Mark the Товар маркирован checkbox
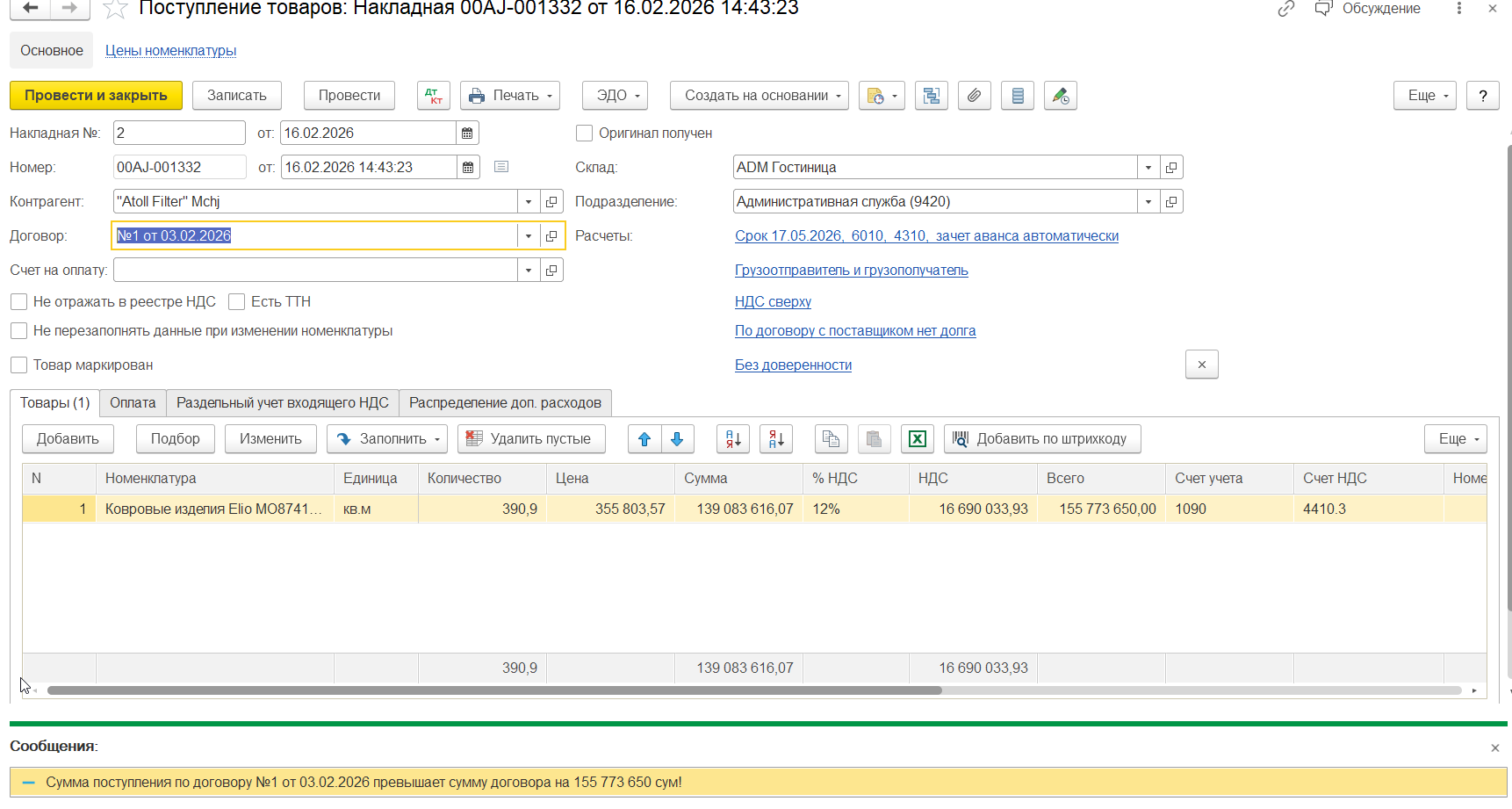This screenshot has width=1512, height=809. [x=18, y=365]
